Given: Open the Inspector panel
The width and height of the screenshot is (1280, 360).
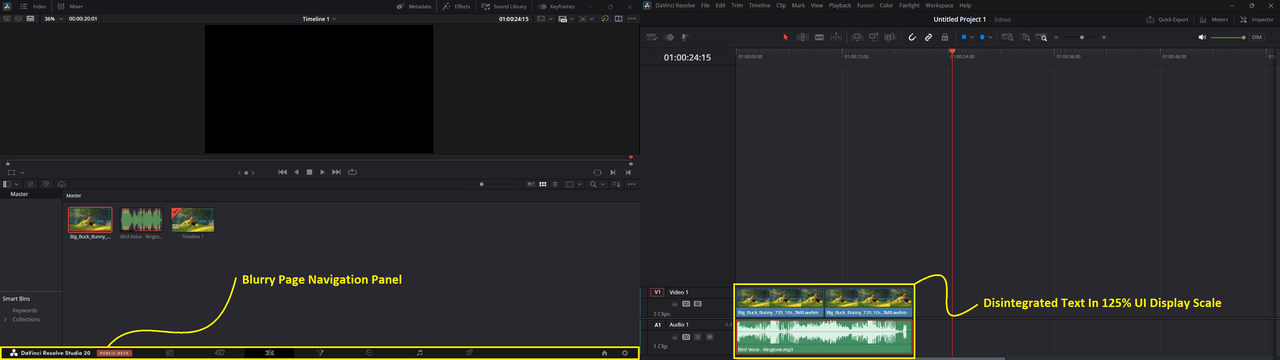Looking at the screenshot, I should [x=1258, y=19].
